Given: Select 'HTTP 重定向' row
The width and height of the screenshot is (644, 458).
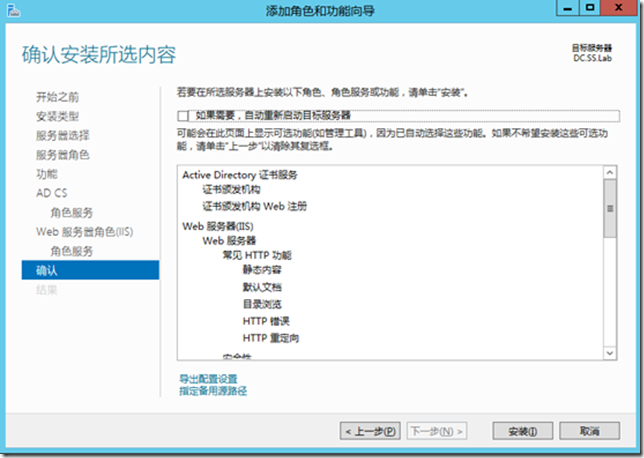Looking at the screenshot, I should pyautogui.click(x=271, y=338).
